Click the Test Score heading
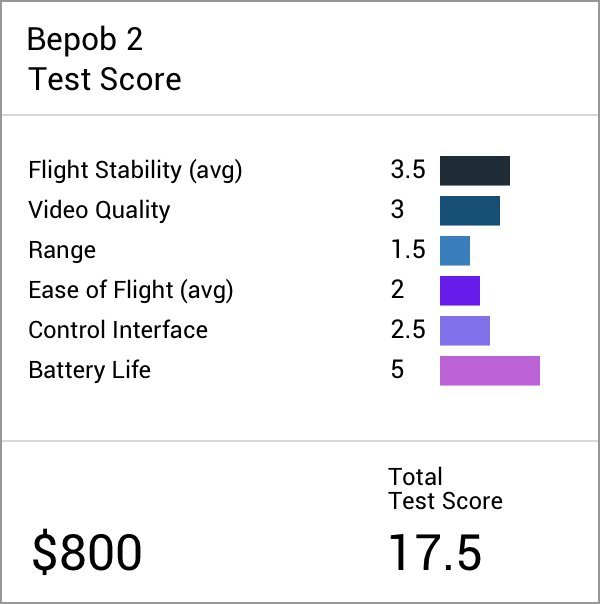 pos(105,79)
